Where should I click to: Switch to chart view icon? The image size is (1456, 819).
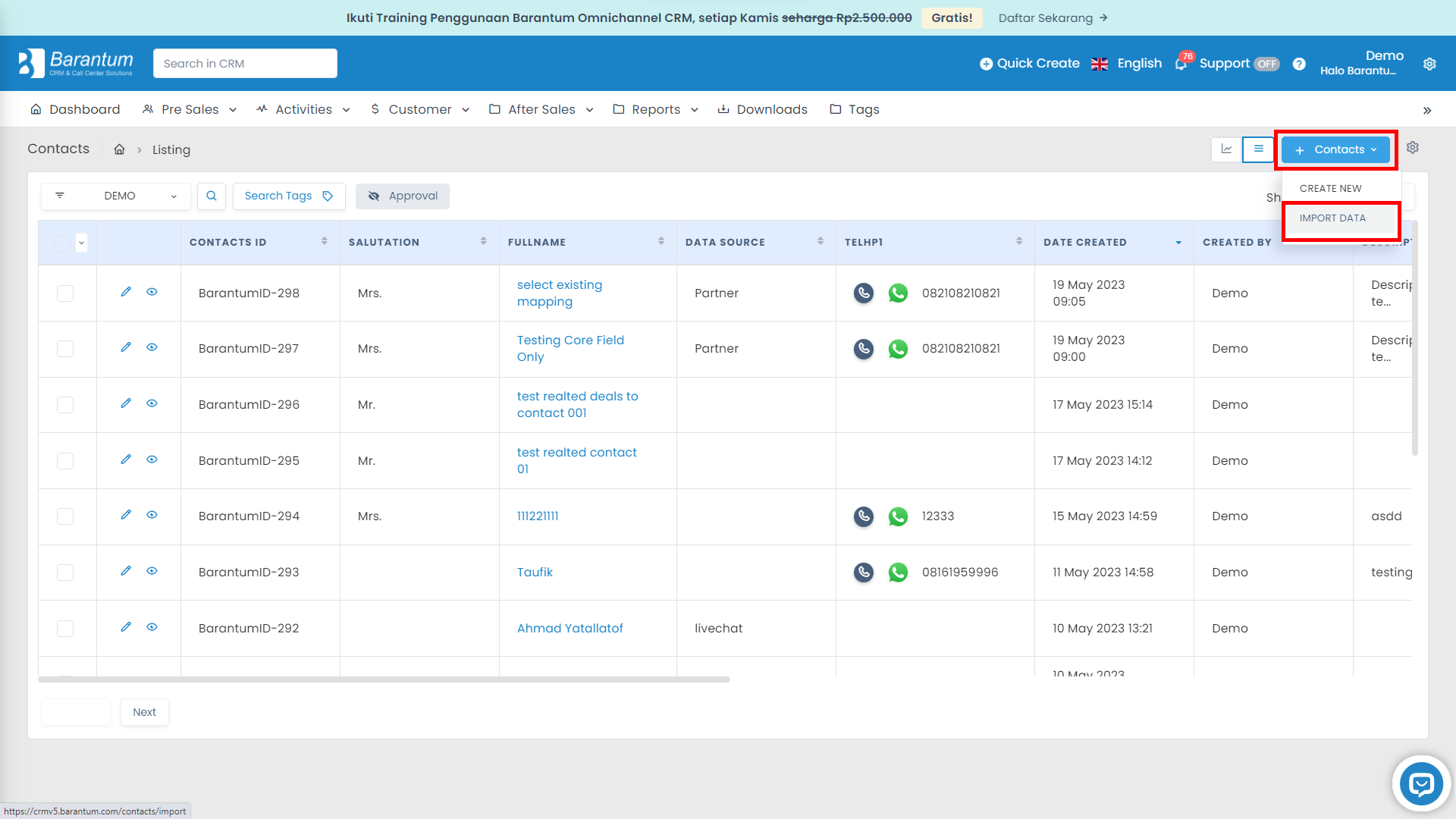click(x=1226, y=149)
